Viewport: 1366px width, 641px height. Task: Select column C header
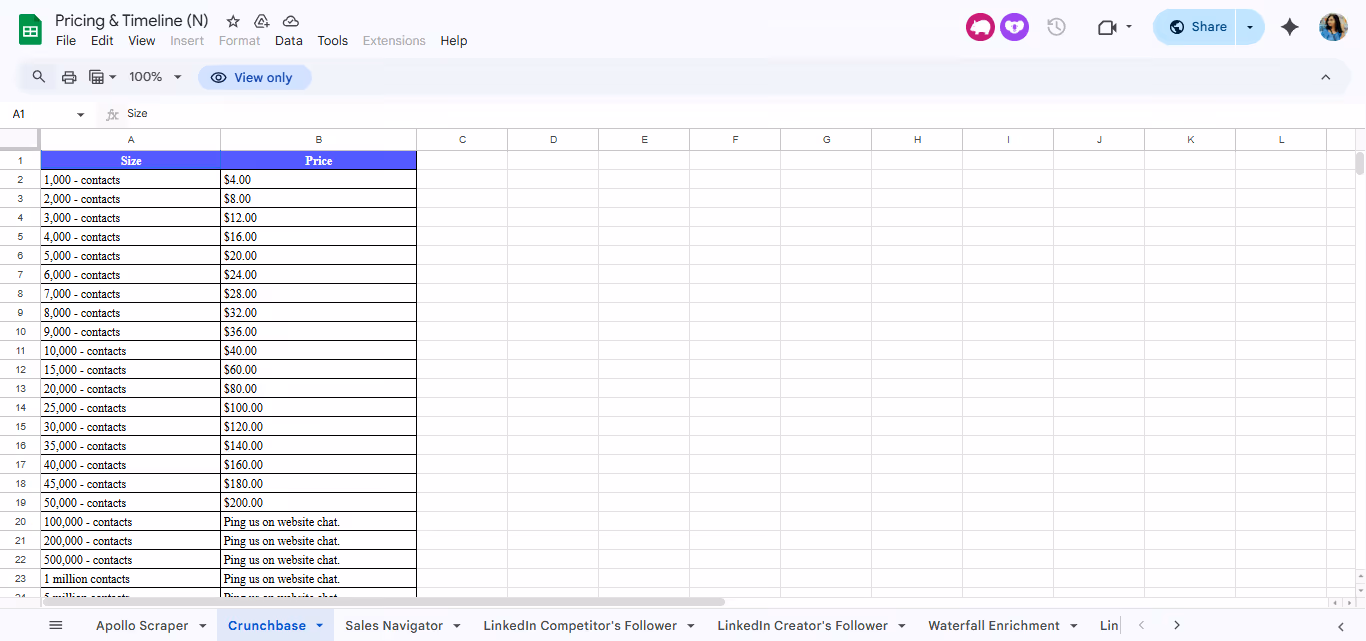pyautogui.click(x=462, y=140)
